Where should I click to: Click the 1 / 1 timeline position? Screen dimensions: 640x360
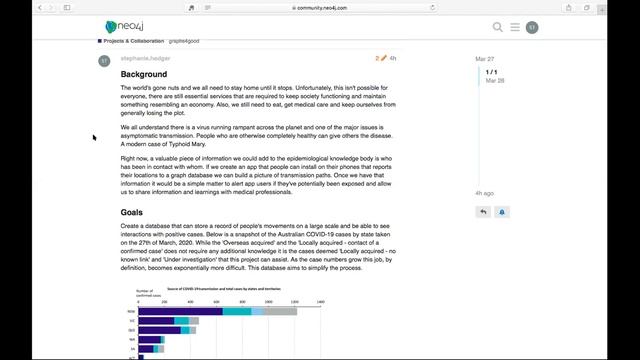coord(491,72)
